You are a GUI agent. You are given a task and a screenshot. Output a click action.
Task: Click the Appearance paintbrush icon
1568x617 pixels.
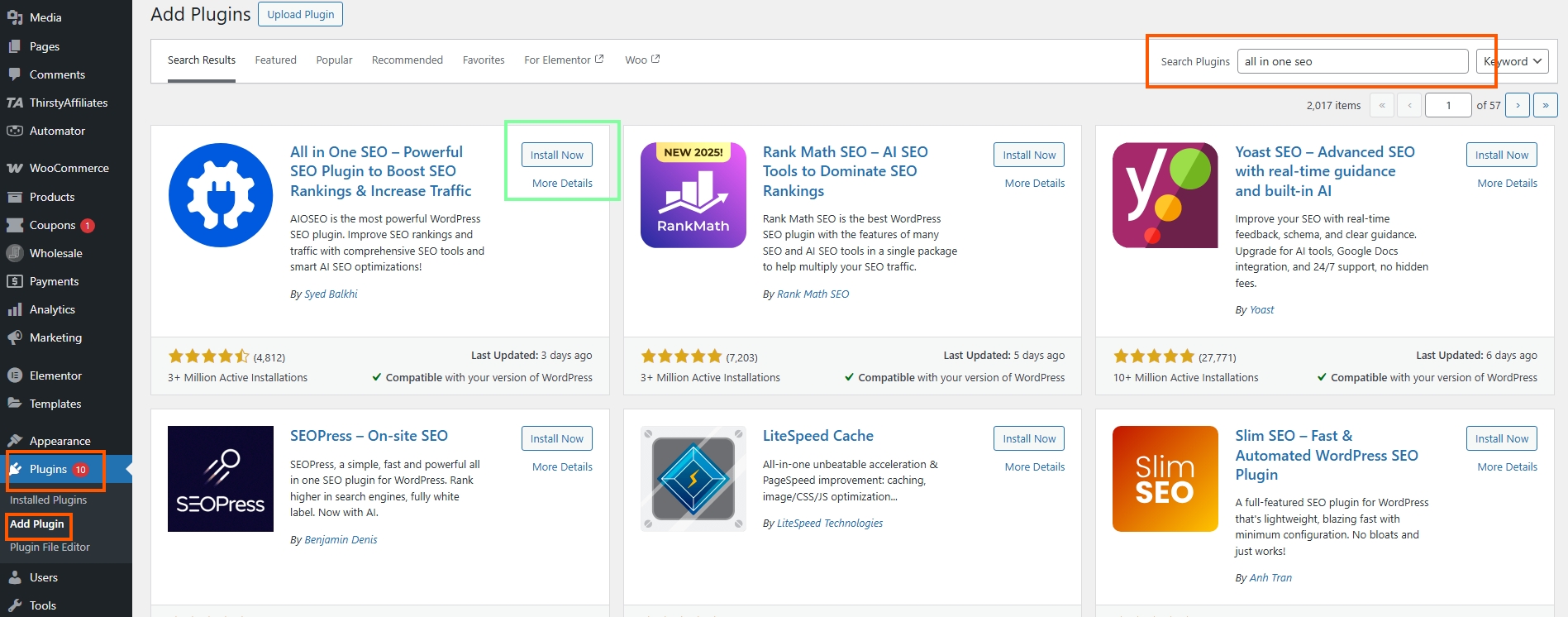tap(14, 441)
